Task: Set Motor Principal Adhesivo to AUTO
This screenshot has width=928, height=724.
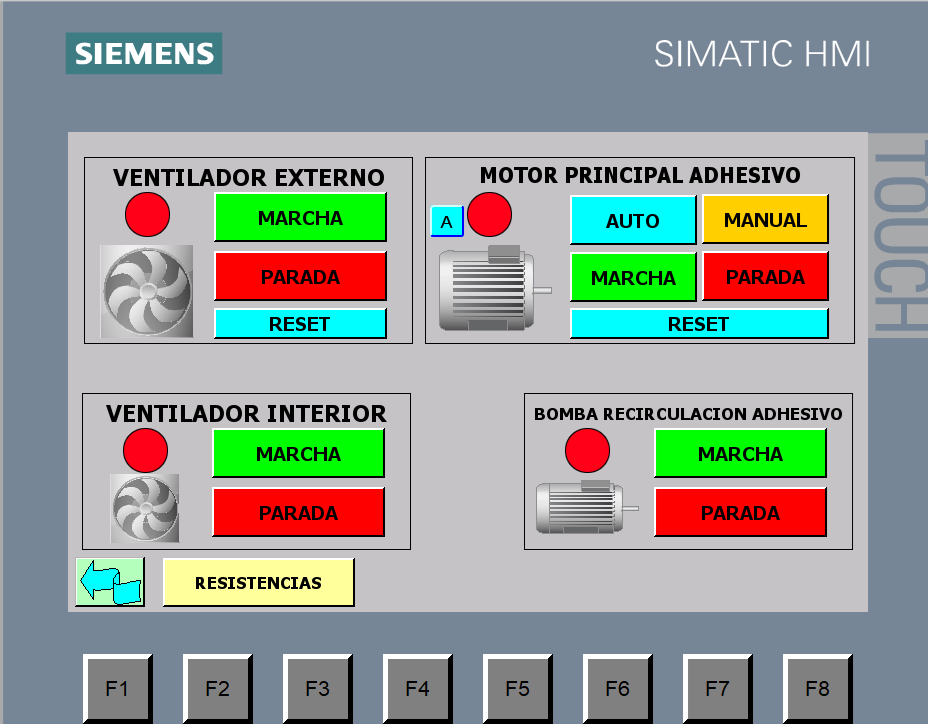Action: pyautogui.click(x=633, y=220)
